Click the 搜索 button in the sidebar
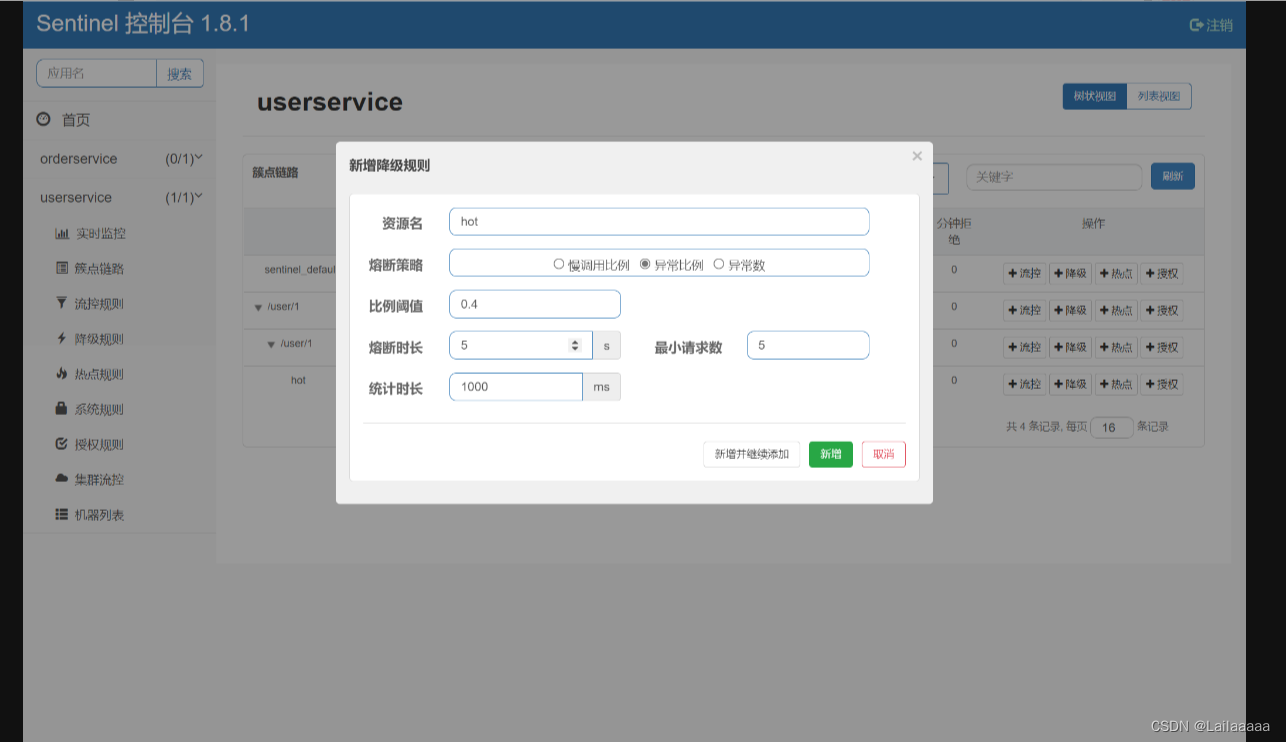The width and height of the screenshot is (1286, 742). click(180, 73)
